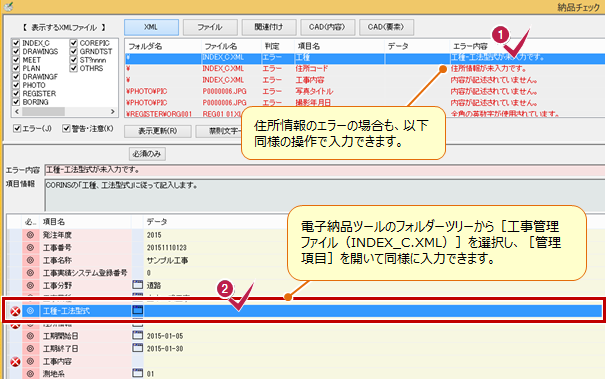
Task: Click the required mark icon for 測地系
Action: (x=30, y=374)
